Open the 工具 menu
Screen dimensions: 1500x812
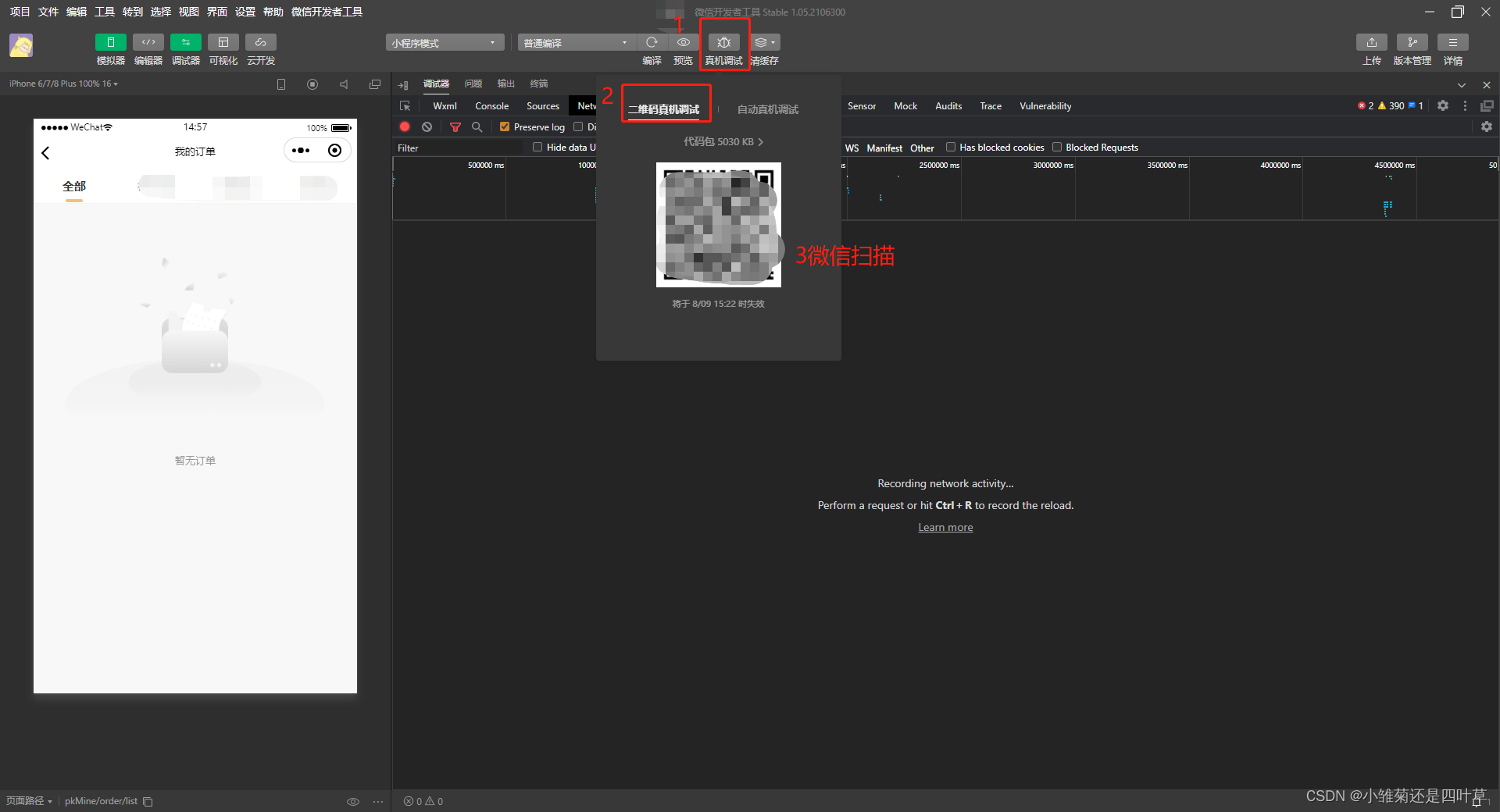point(104,12)
